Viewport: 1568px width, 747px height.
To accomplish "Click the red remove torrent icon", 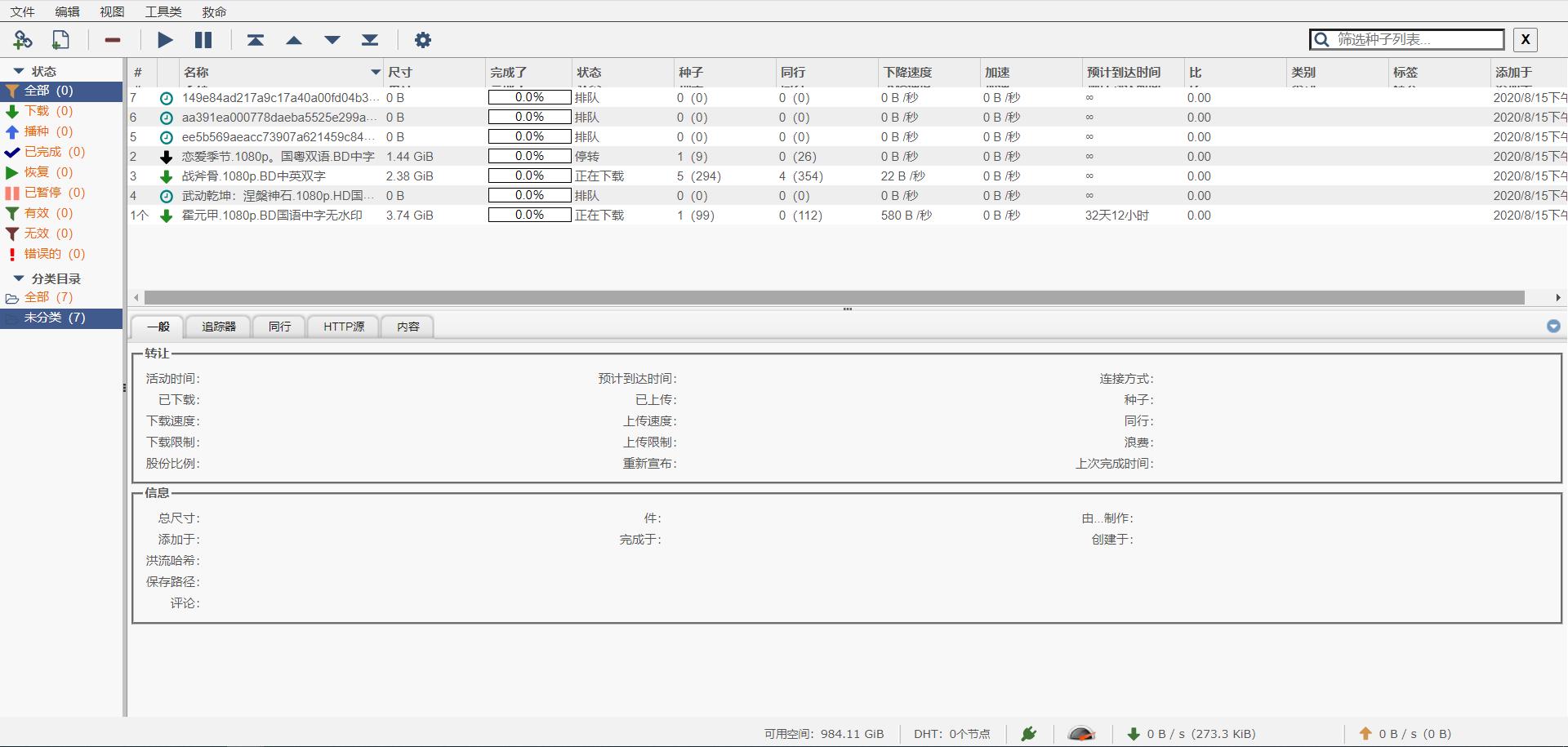I will [113, 40].
